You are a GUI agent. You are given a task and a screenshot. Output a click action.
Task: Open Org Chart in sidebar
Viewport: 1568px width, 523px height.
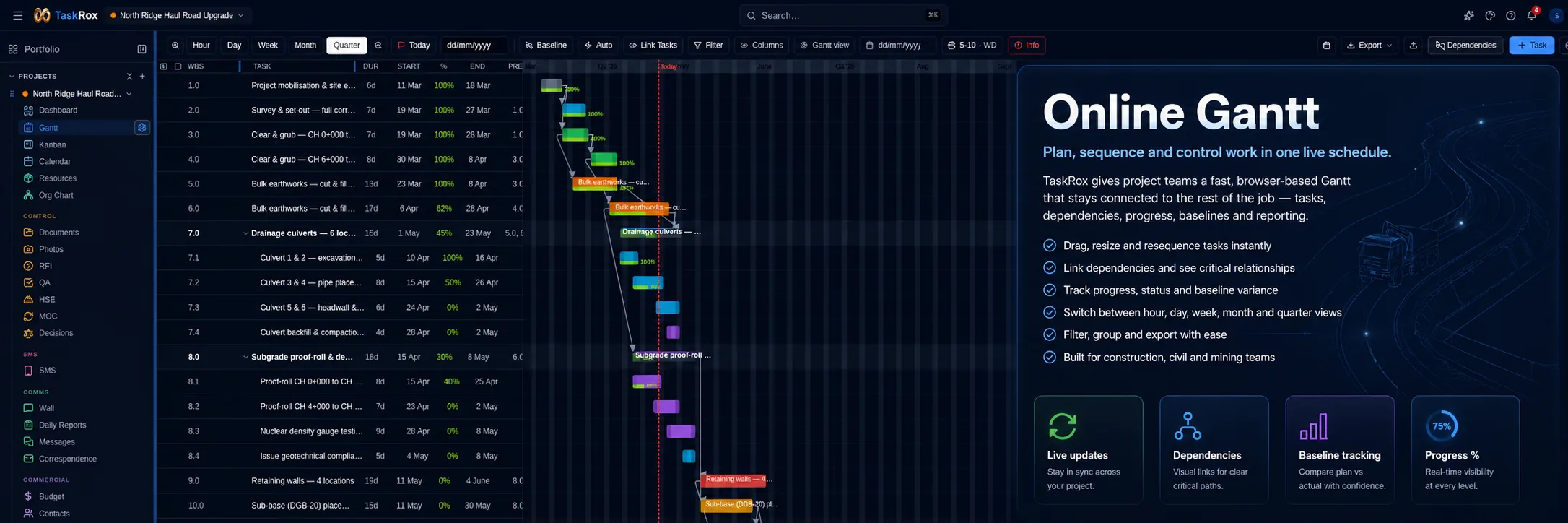56,195
